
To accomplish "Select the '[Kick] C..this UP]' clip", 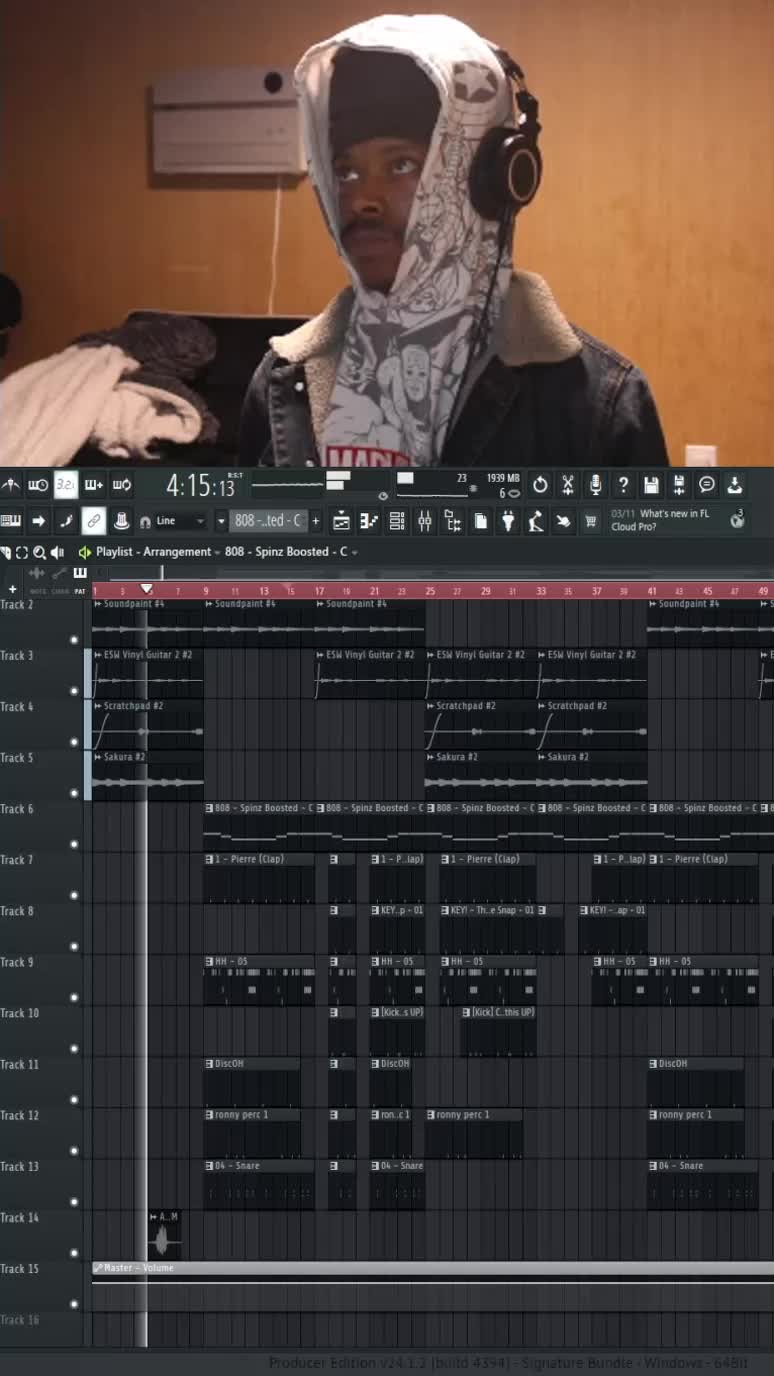I will [x=498, y=1033].
